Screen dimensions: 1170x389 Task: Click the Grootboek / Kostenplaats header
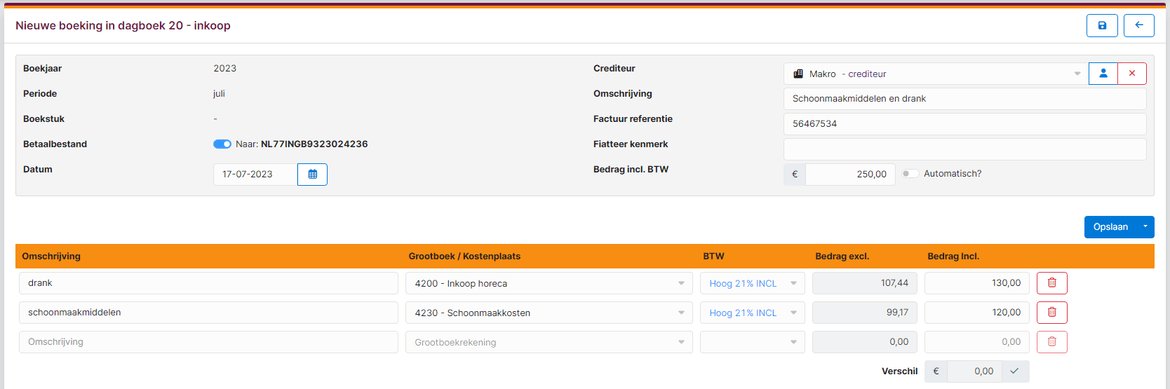[x=464, y=256]
